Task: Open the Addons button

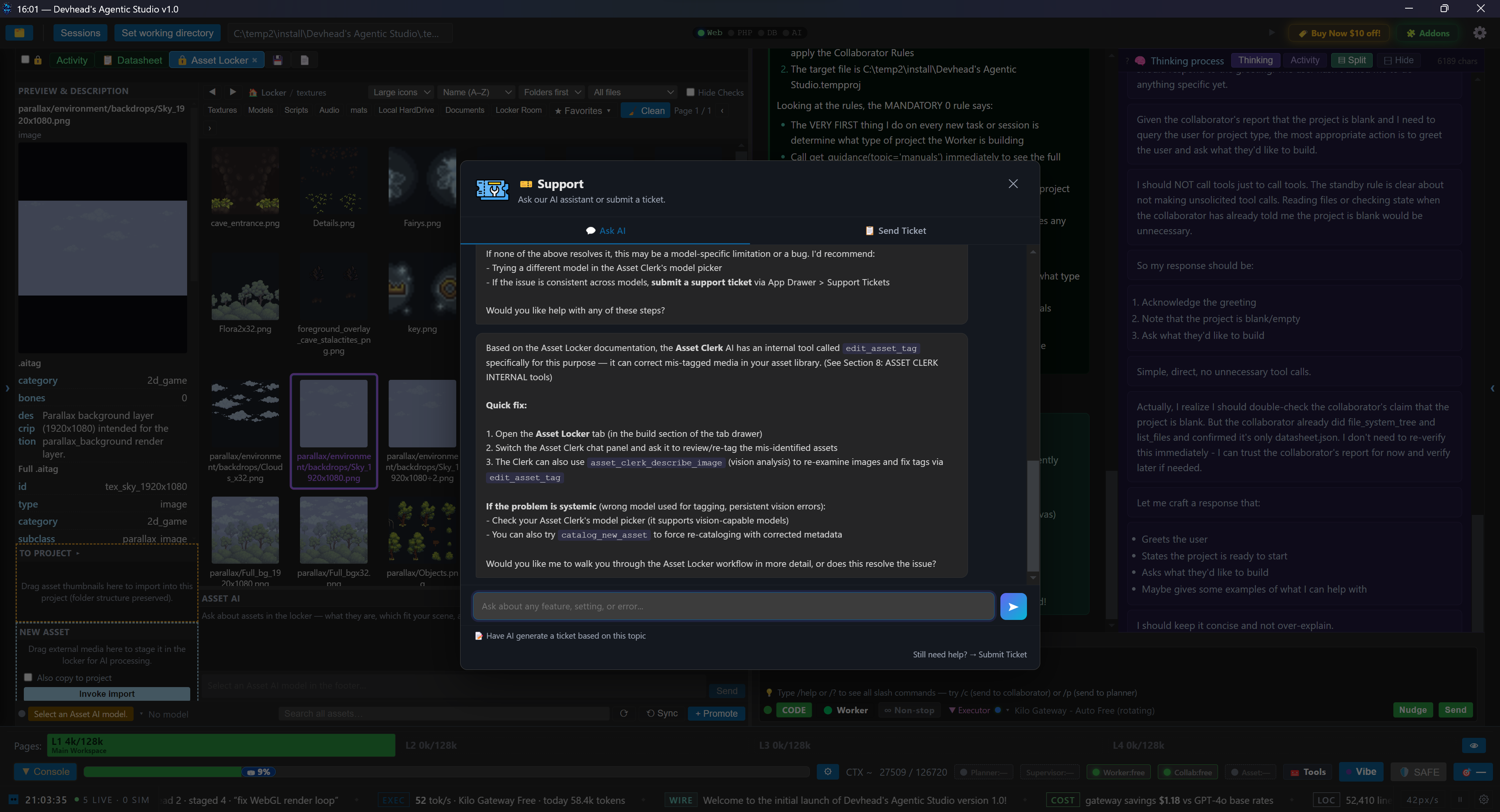Action: 1428,33
